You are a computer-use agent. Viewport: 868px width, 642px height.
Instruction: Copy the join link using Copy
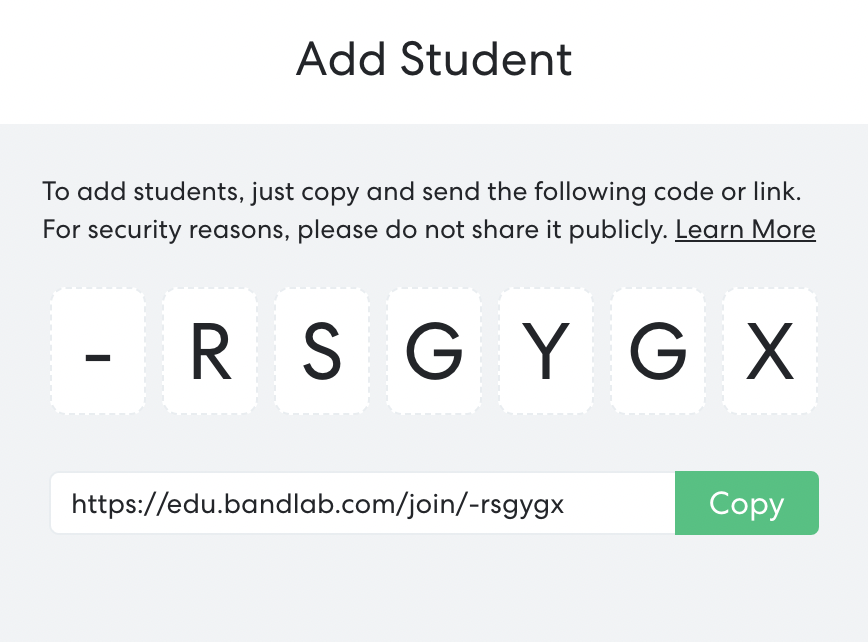(x=746, y=503)
